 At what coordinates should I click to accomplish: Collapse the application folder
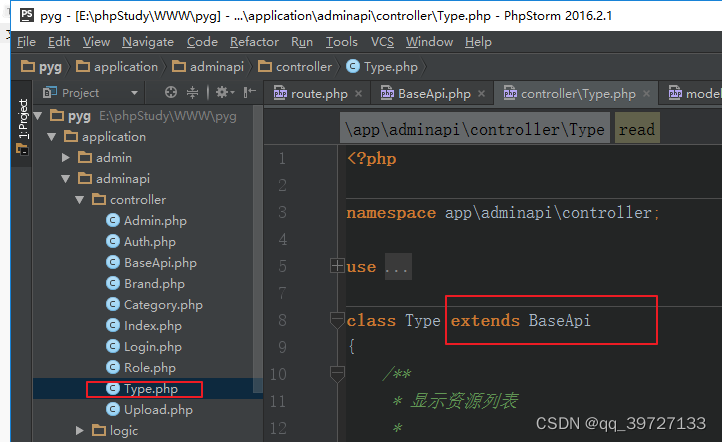point(52,137)
